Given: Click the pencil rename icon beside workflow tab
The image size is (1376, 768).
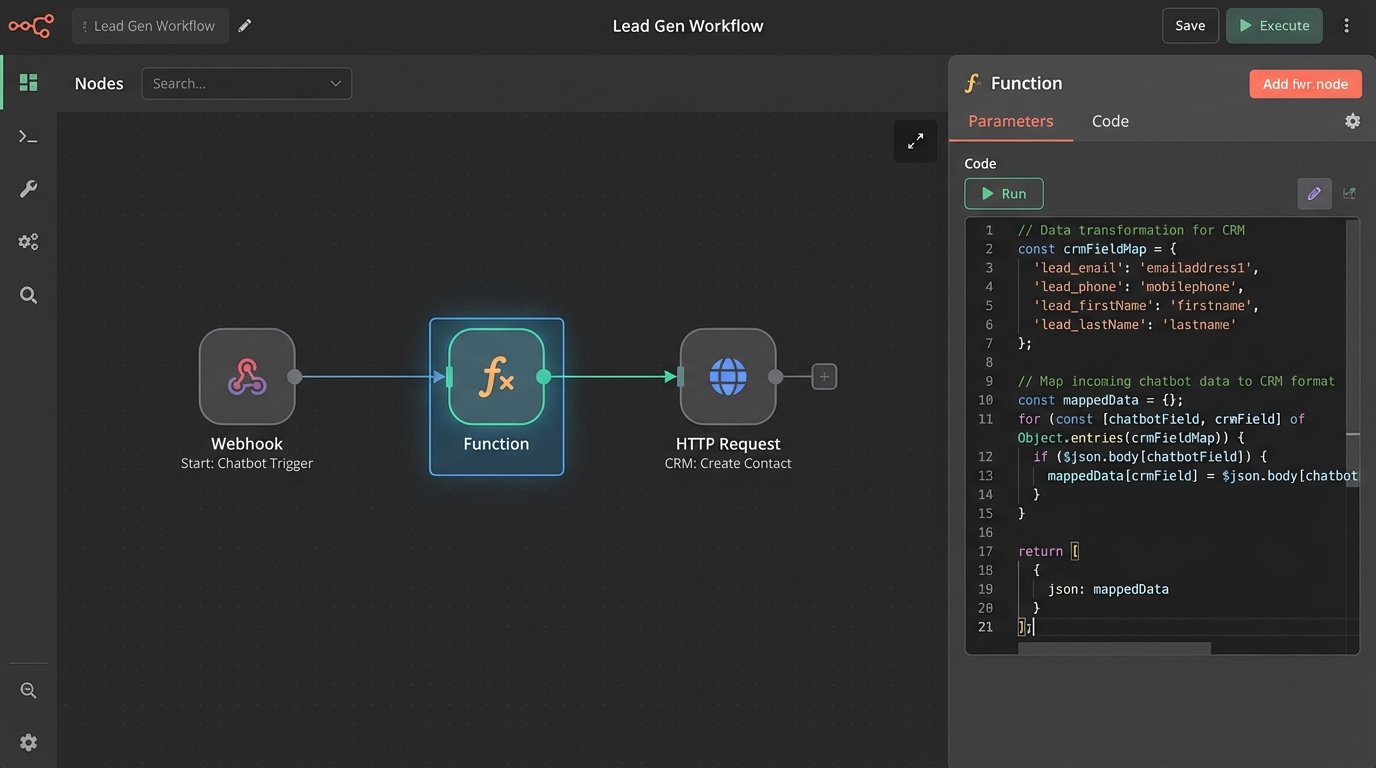Looking at the screenshot, I should click(x=245, y=26).
